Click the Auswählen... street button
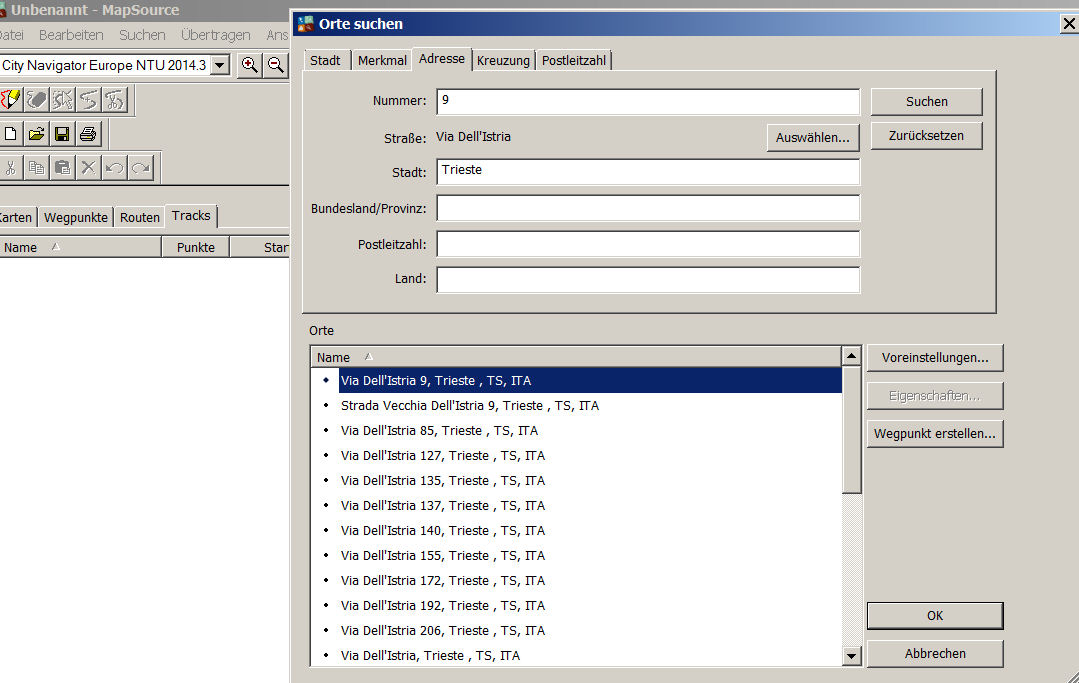The width and height of the screenshot is (1079, 683). coord(813,138)
